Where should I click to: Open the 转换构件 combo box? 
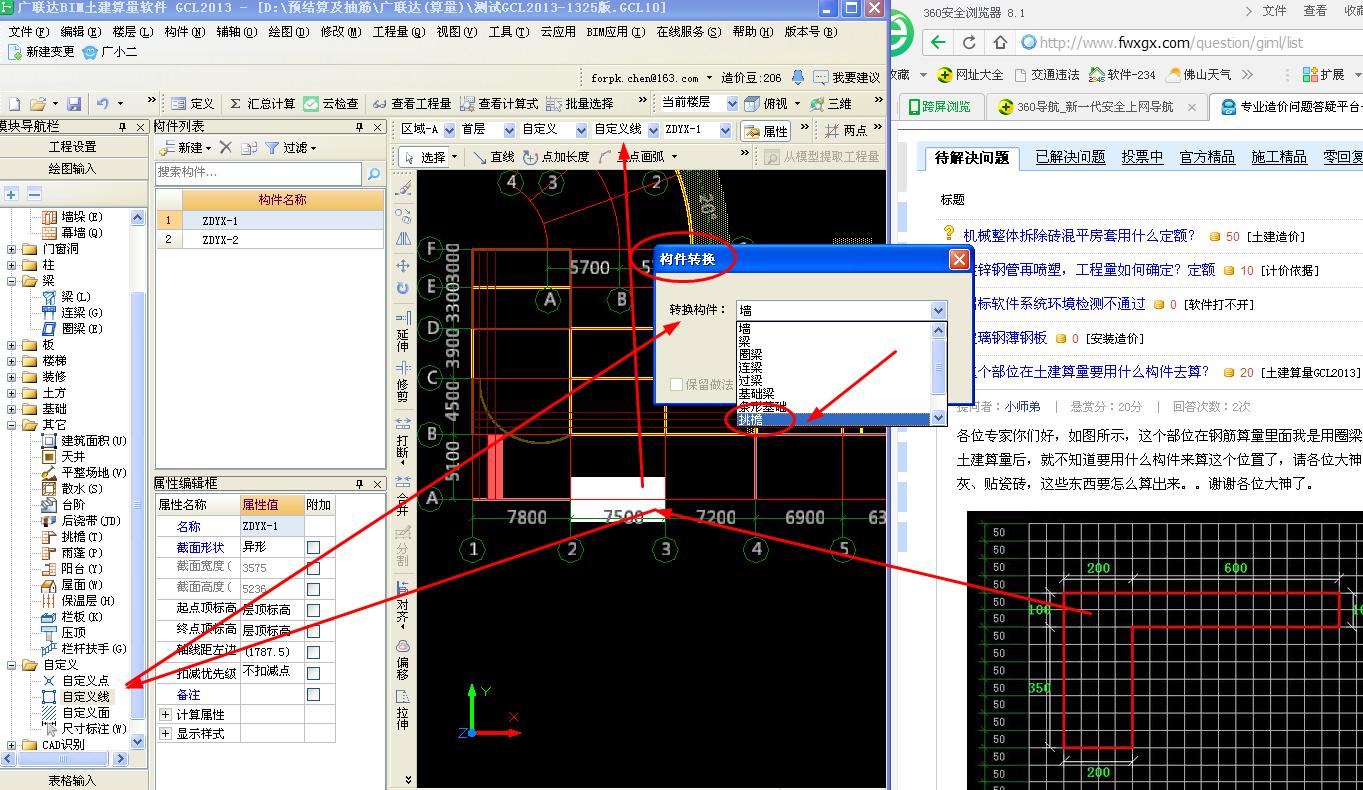click(x=841, y=311)
